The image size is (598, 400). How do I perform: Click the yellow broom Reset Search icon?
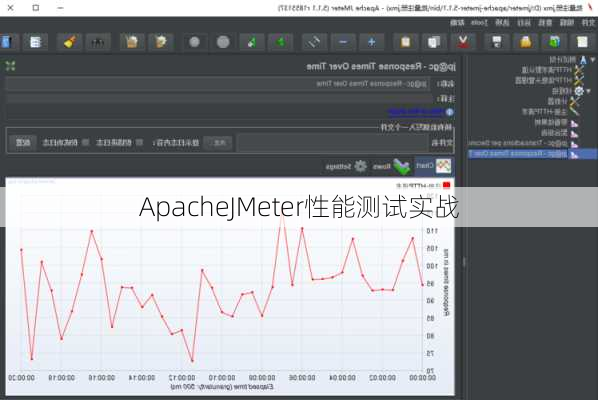(x=69, y=42)
